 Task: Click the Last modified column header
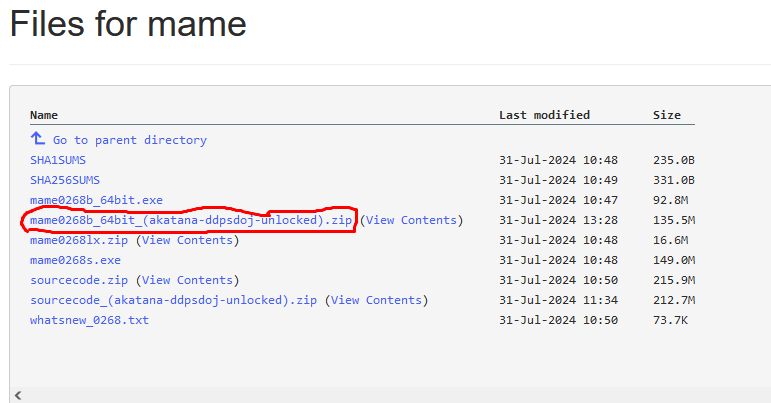click(544, 115)
